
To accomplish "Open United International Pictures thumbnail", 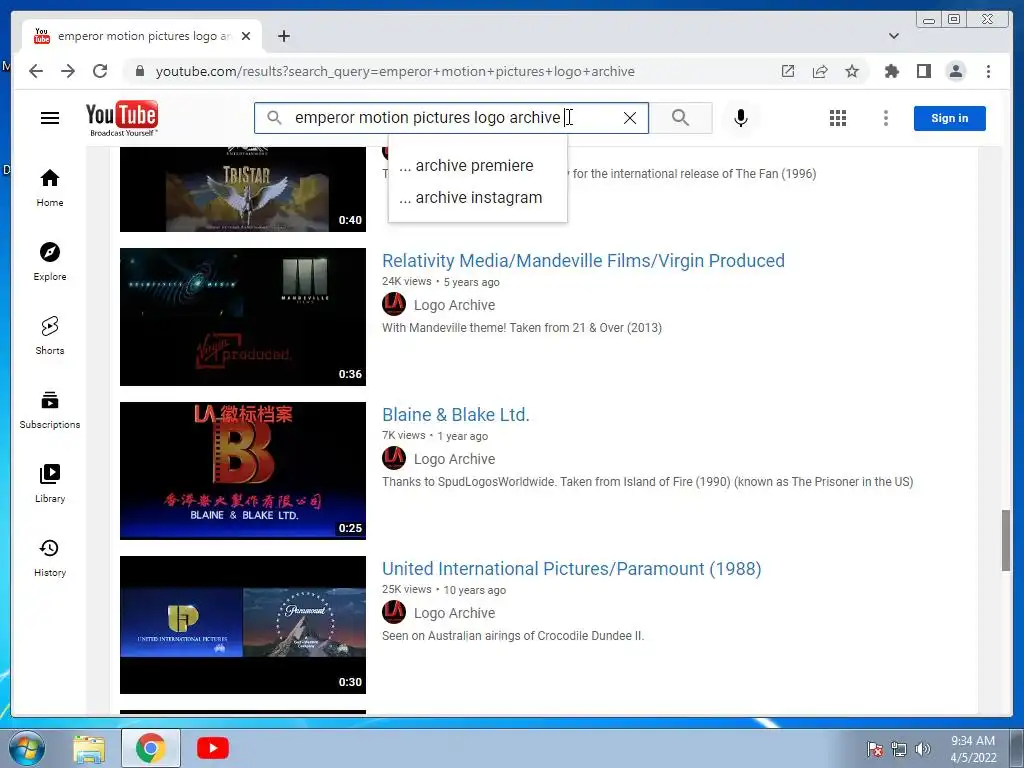I will click(243, 625).
